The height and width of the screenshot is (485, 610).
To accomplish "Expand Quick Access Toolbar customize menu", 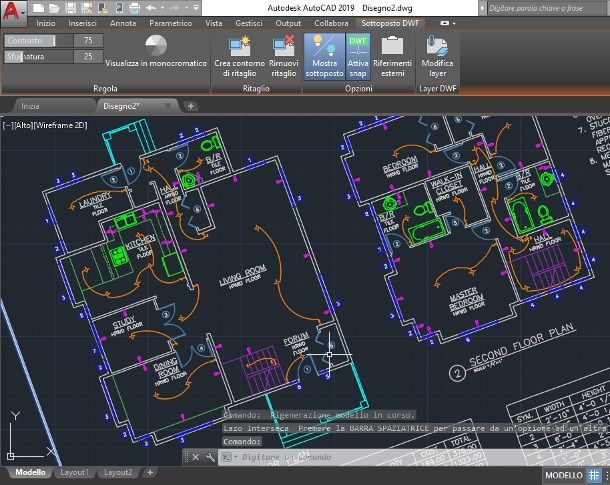I will pyautogui.click(x=196, y=7).
